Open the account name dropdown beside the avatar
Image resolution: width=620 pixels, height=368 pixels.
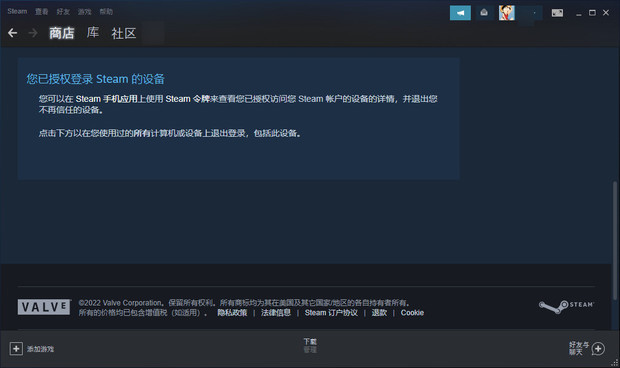click(x=530, y=13)
